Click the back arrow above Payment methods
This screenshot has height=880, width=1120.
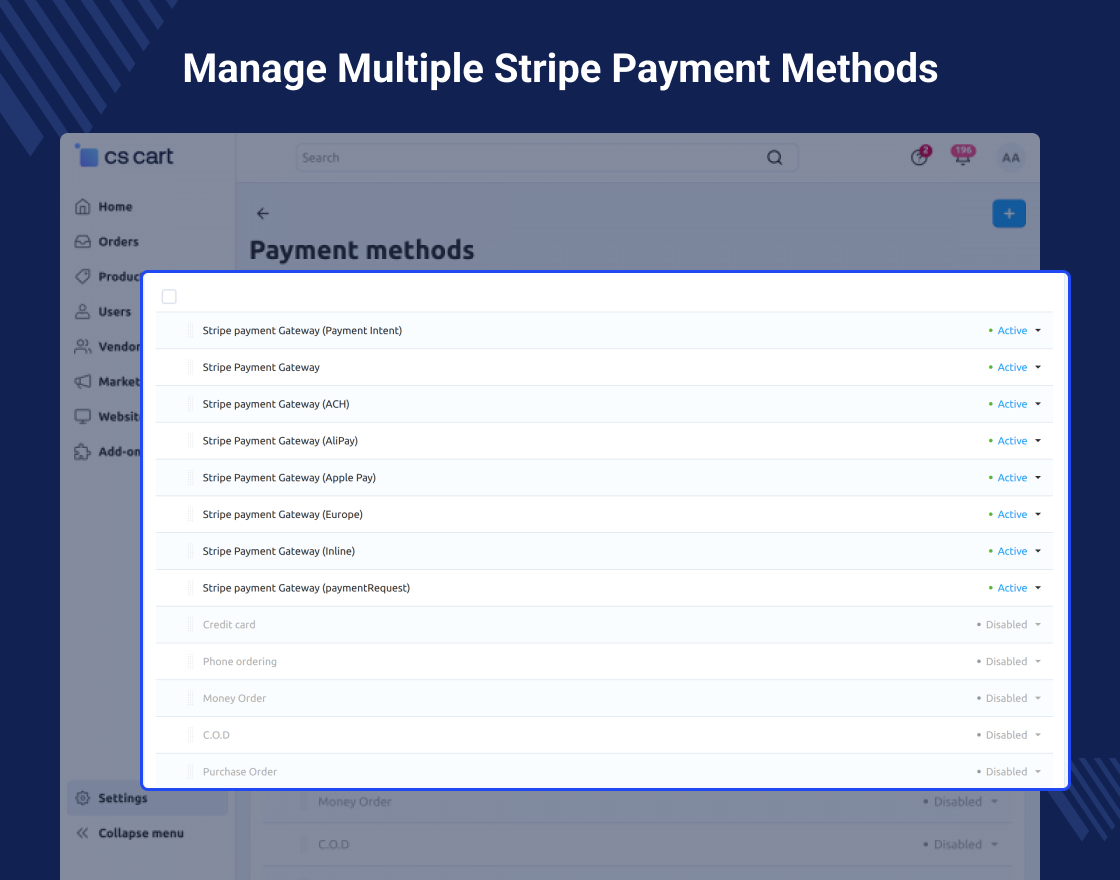(x=263, y=213)
